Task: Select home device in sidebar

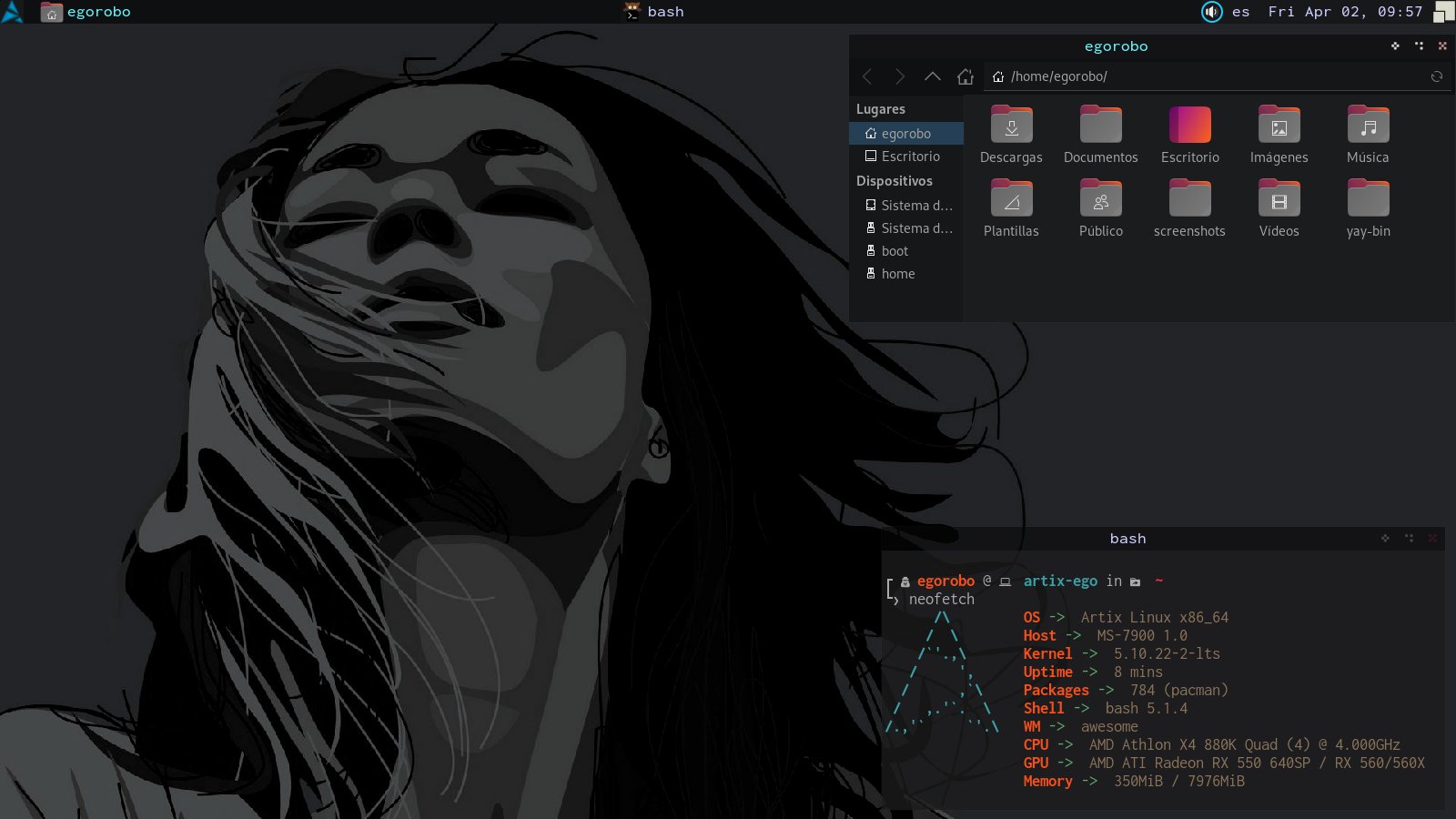Action: 897,274
